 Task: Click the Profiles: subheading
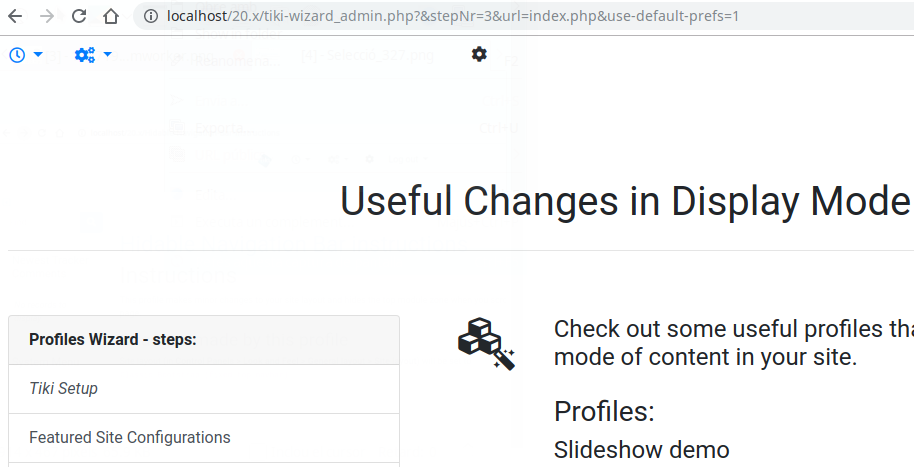[604, 412]
